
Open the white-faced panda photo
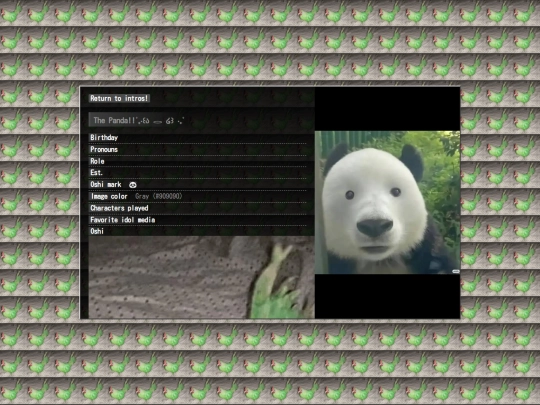pos(387,202)
